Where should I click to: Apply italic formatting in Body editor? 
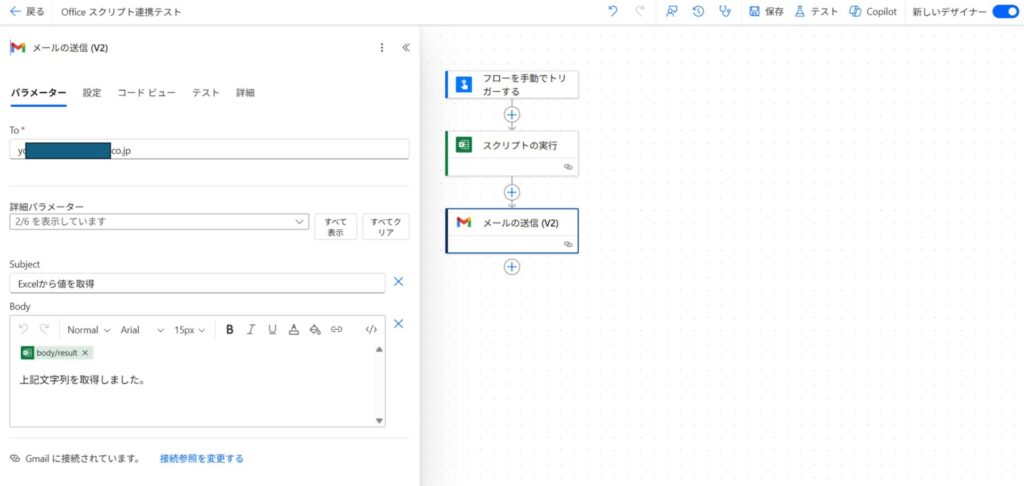pyautogui.click(x=251, y=329)
